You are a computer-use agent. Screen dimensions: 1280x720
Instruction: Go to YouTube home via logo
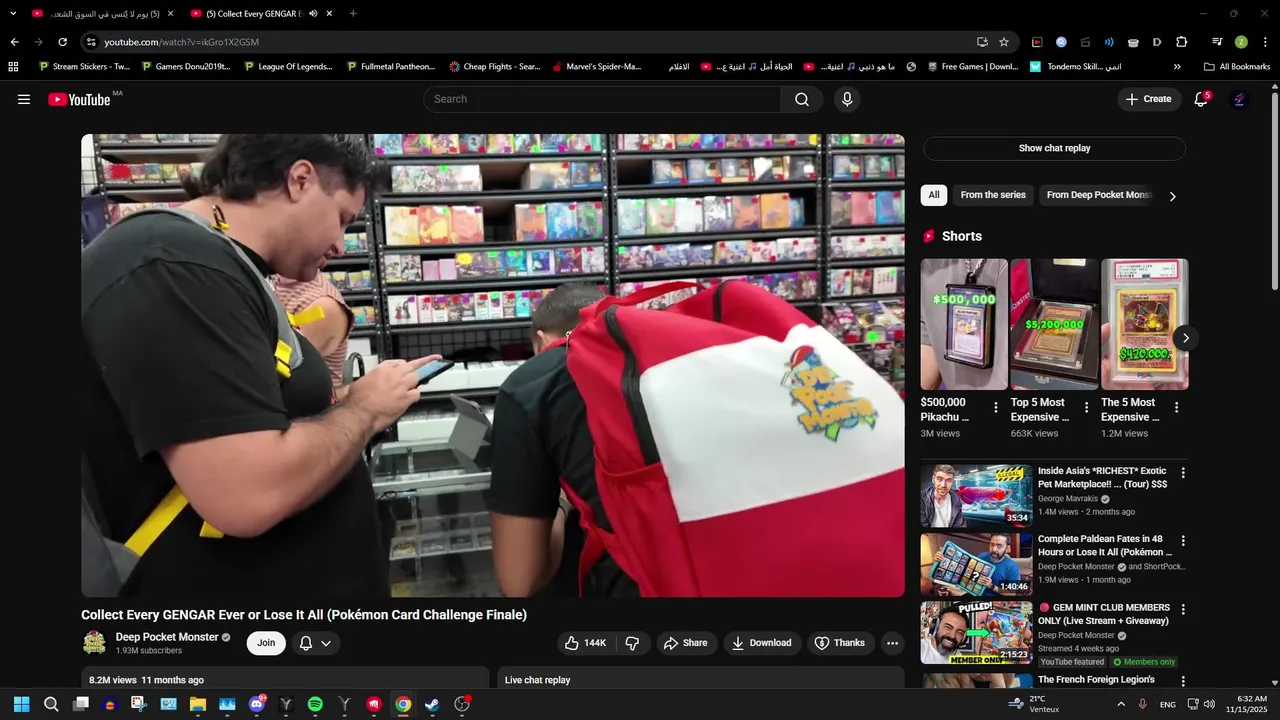pos(80,99)
